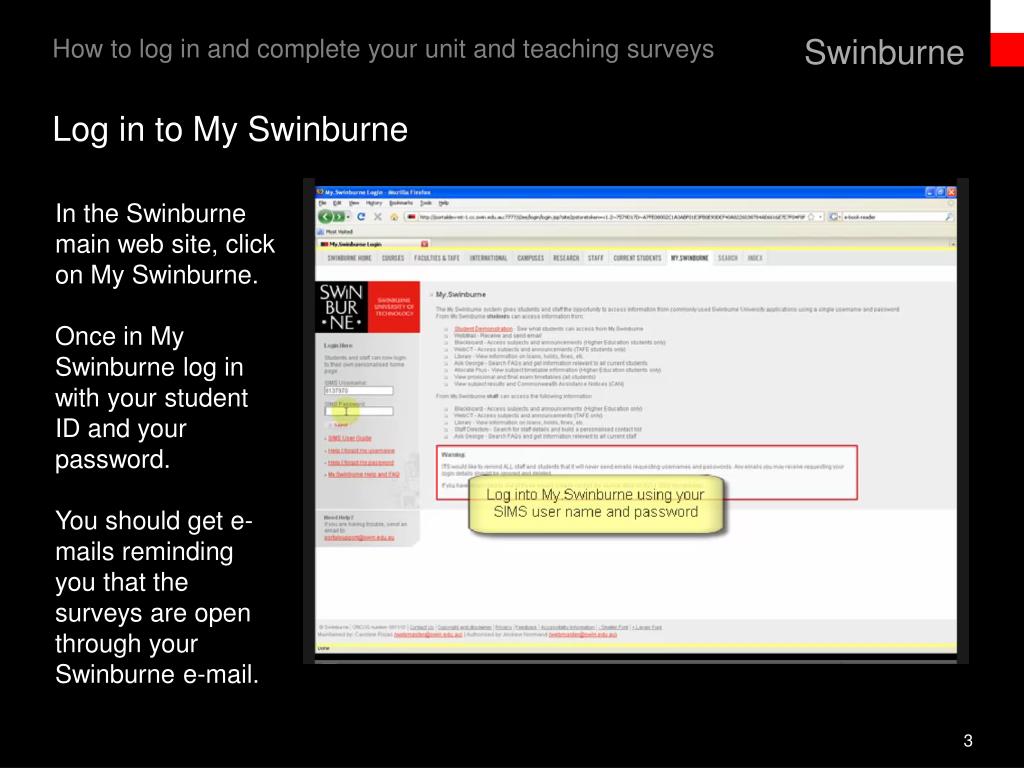
Task: Open the Help menu in Firefox
Action: click(443, 203)
